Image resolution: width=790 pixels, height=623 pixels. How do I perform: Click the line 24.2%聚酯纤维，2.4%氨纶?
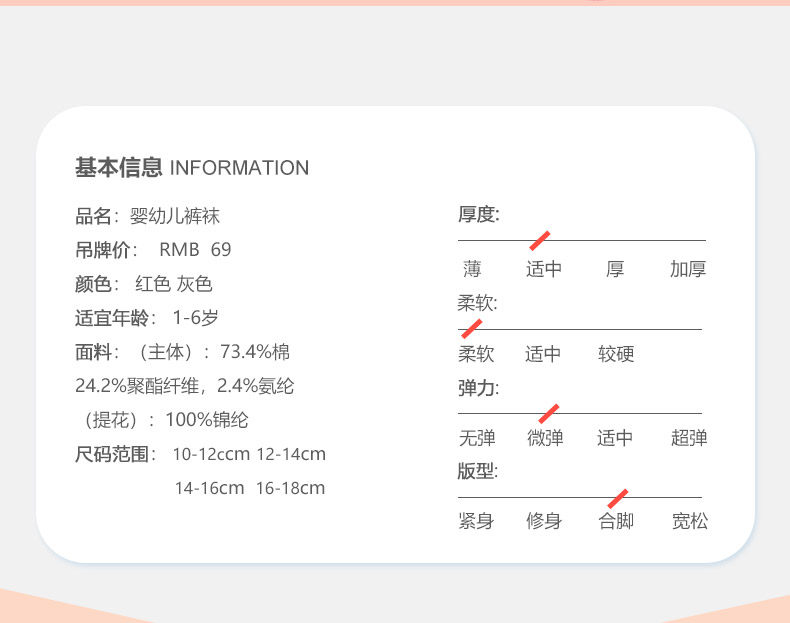pyautogui.click(x=184, y=386)
